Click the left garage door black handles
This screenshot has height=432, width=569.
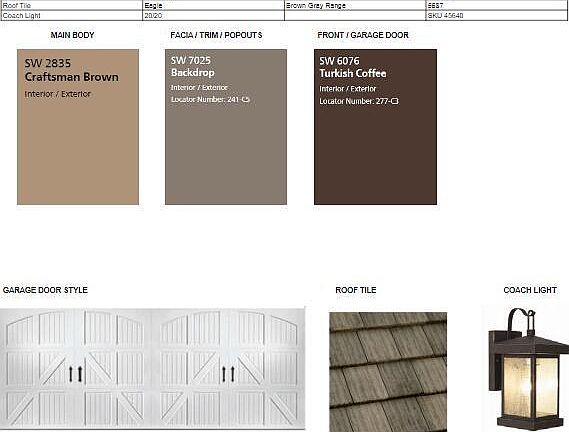75,374
